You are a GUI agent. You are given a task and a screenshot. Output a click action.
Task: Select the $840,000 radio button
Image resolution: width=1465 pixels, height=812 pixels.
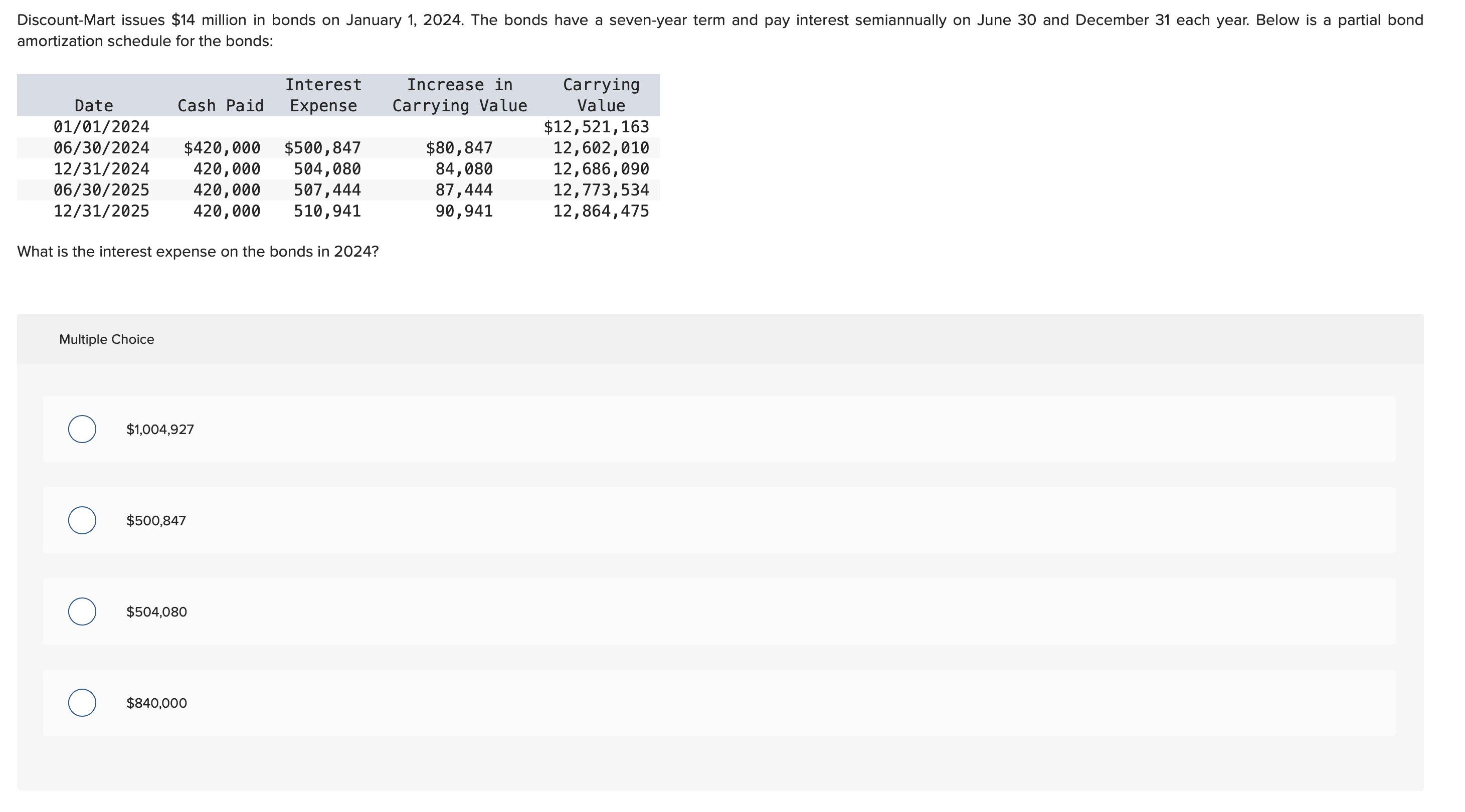click(x=81, y=703)
